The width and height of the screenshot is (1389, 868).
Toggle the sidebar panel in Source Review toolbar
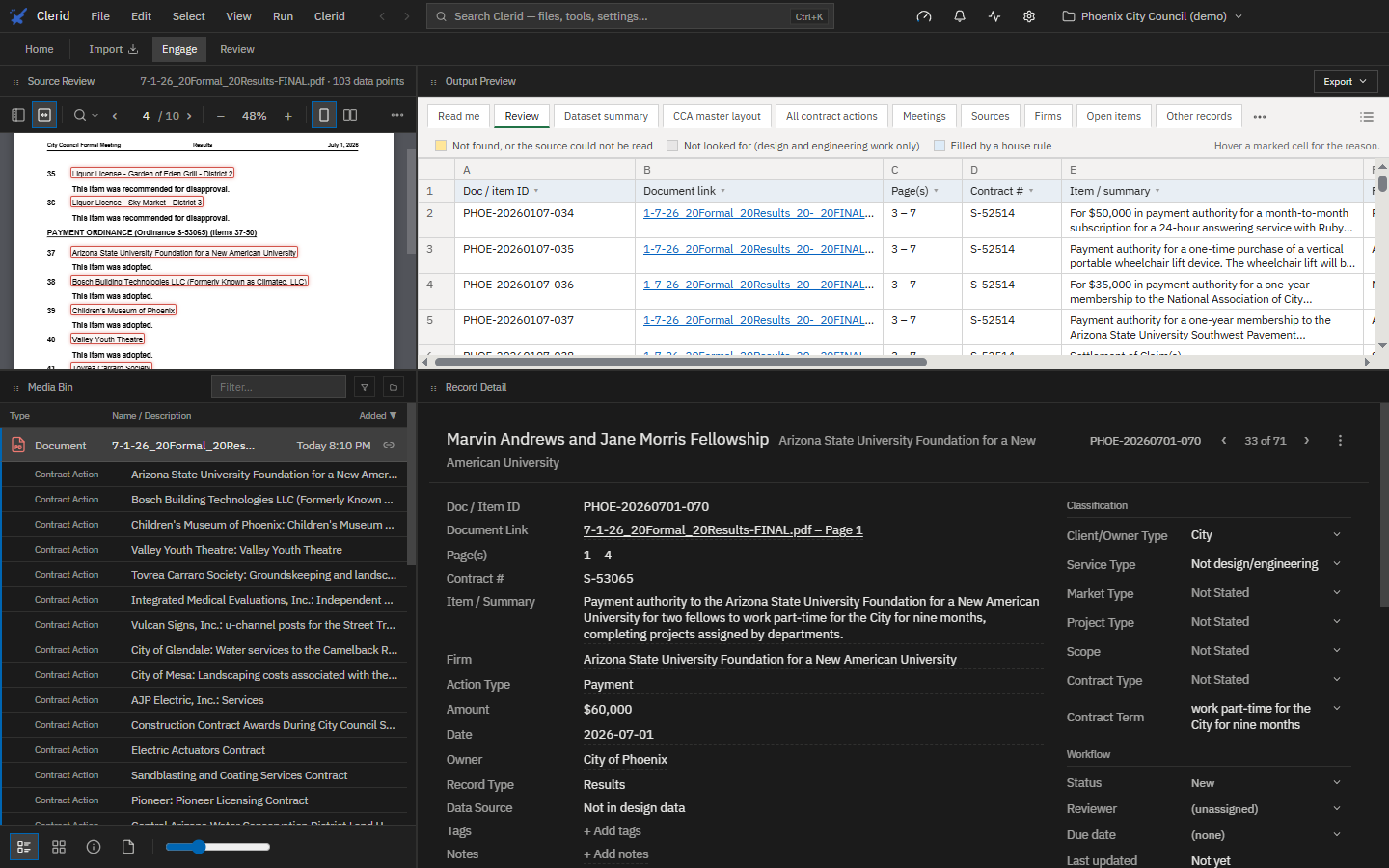[x=18, y=115]
